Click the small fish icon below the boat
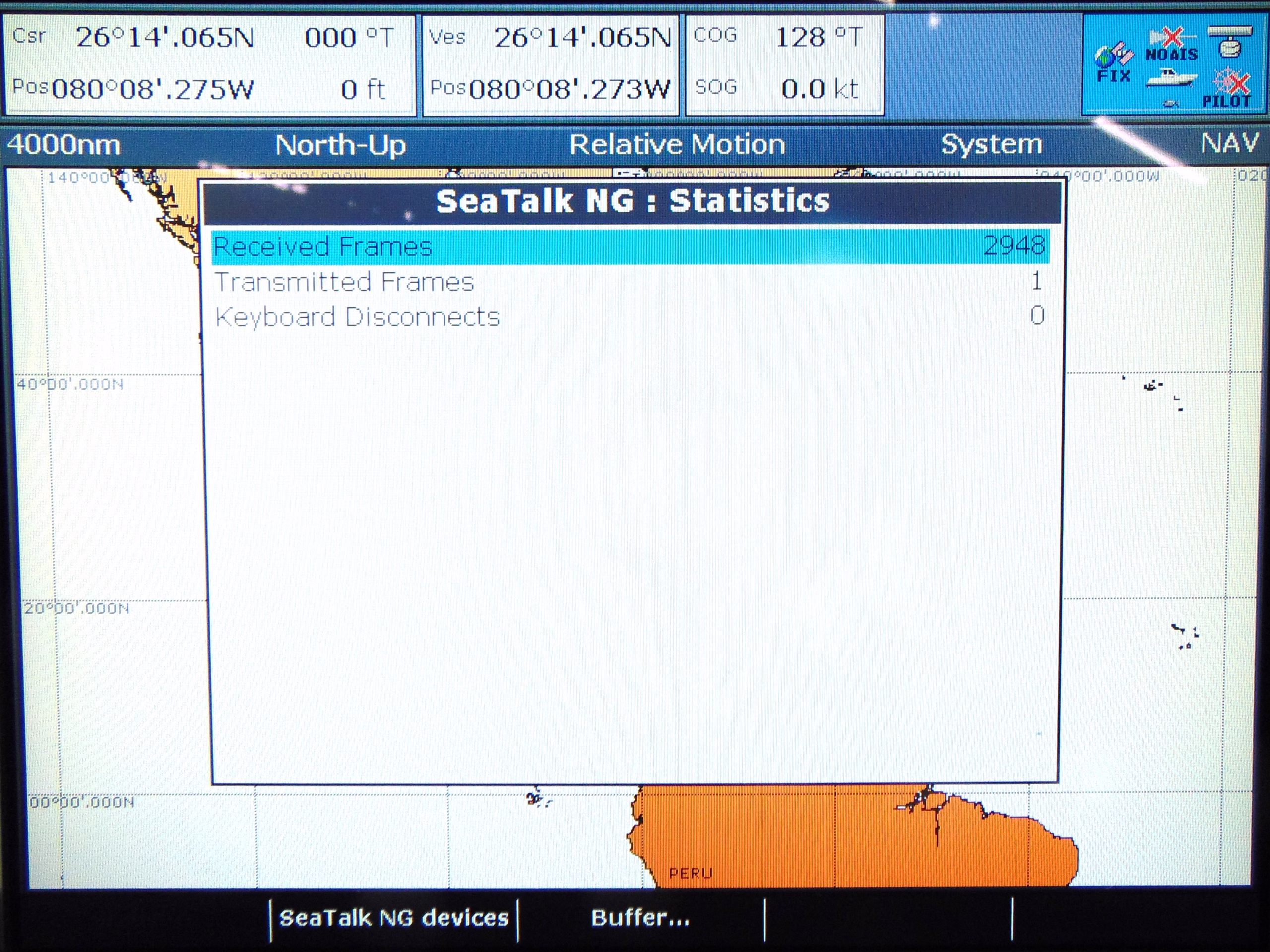Screen dimensions: 1270x952 point(1170,104)
